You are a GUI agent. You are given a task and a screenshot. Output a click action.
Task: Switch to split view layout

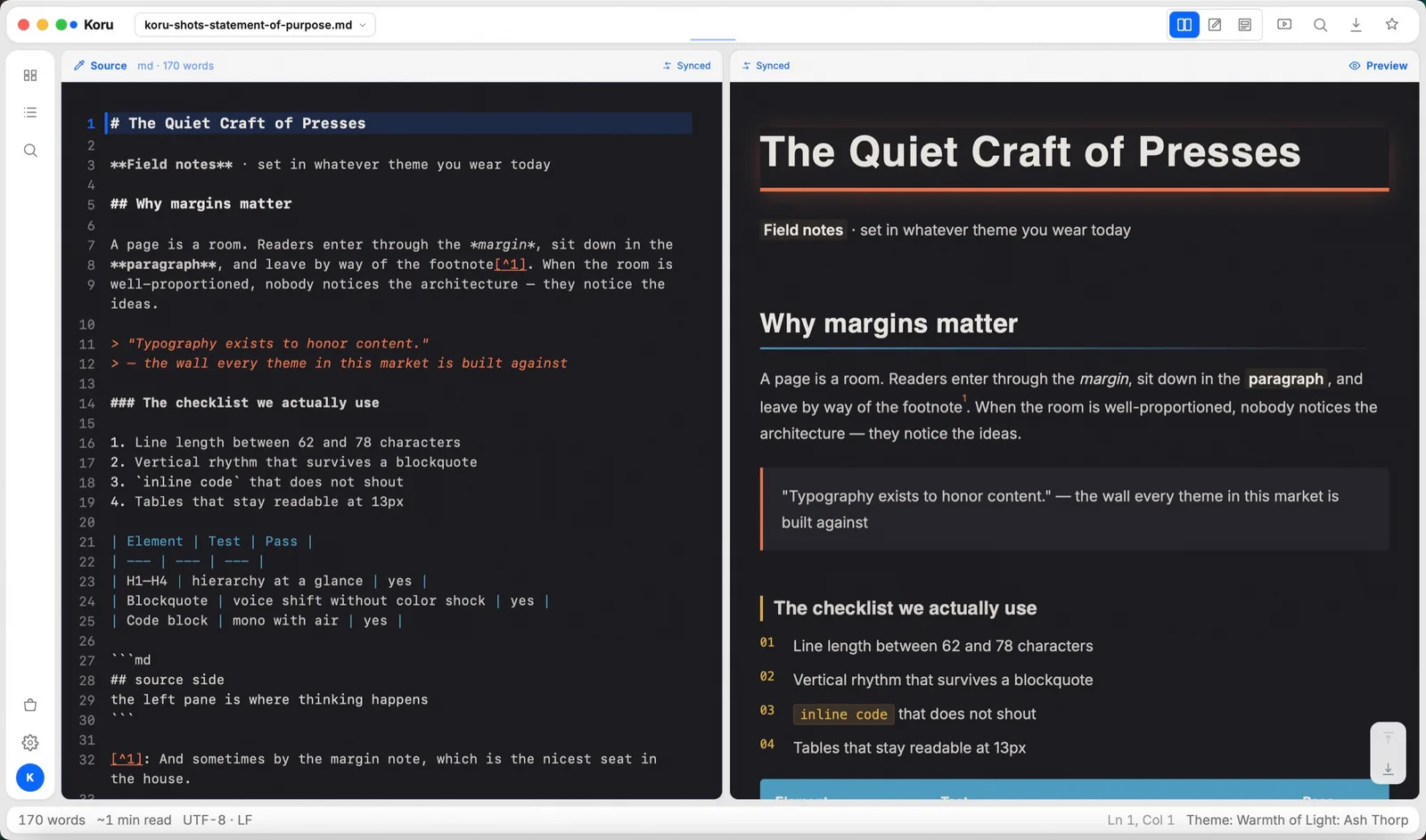pos(1184,25)
